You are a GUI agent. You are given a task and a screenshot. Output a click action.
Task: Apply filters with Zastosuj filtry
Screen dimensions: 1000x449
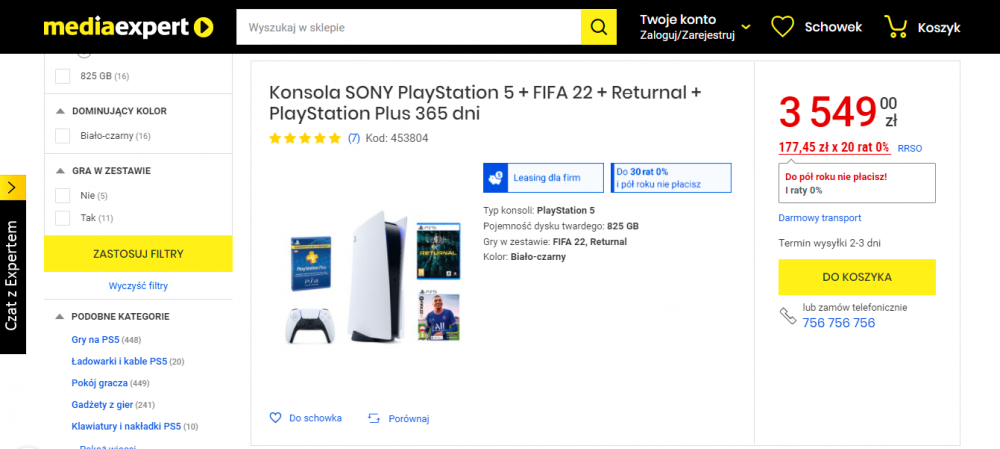(138, 254)
